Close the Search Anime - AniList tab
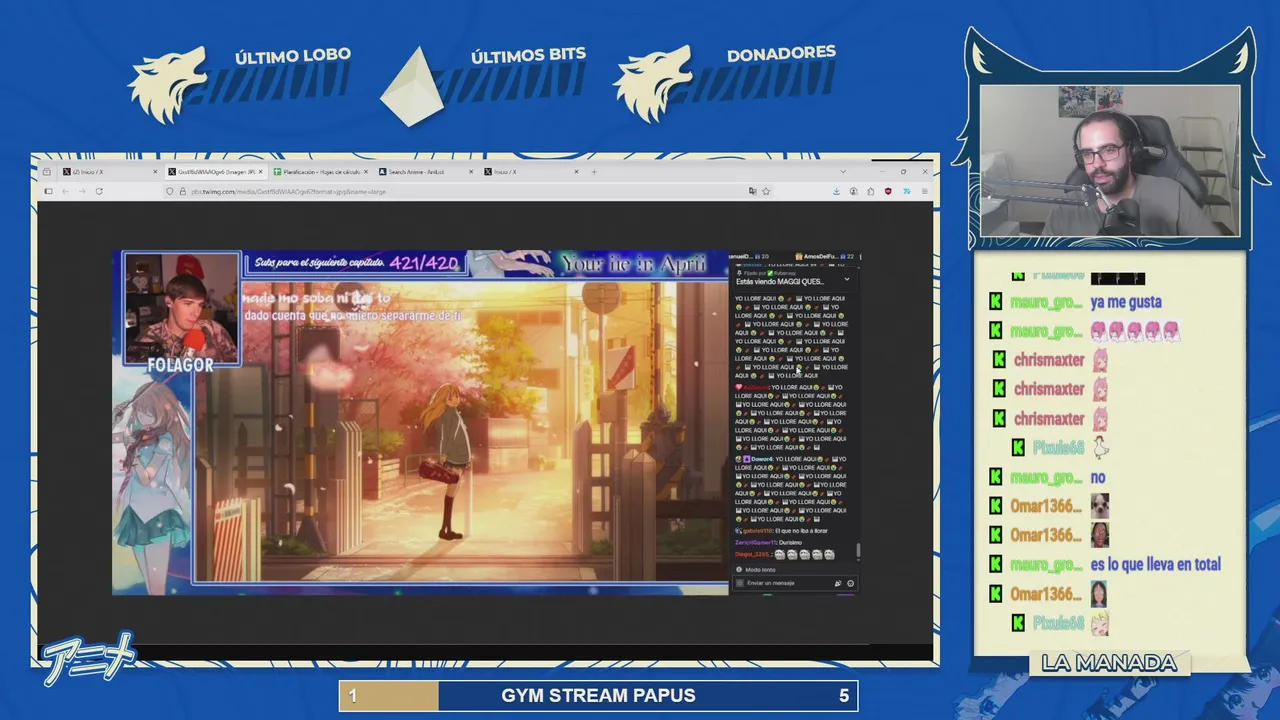This screenshot has width=1280, height=720. (473, 172)
